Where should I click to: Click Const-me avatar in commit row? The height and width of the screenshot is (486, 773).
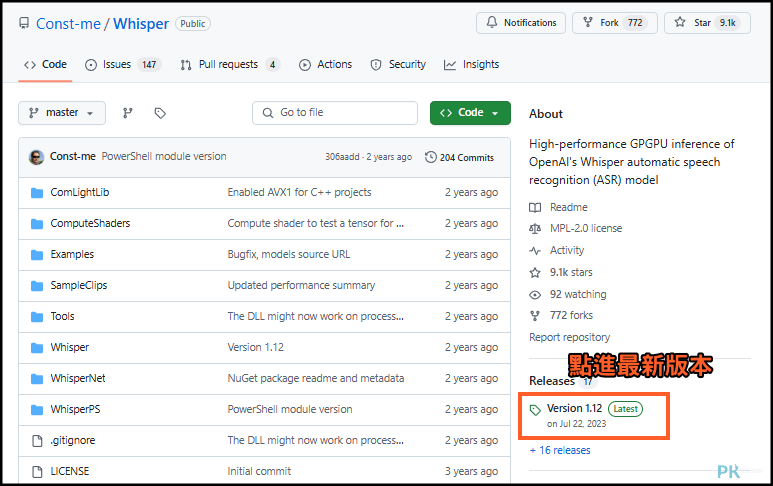36,157
